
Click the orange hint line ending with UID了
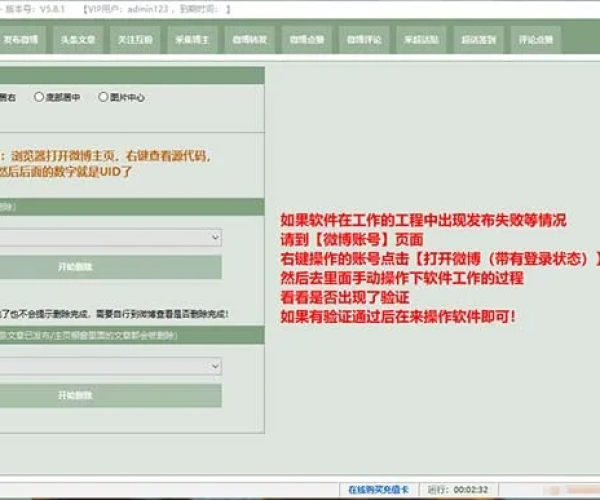coord(65,172)
